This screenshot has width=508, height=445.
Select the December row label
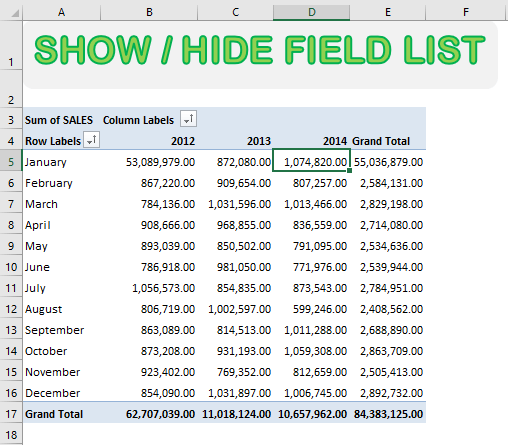click(x=53, y=393)
